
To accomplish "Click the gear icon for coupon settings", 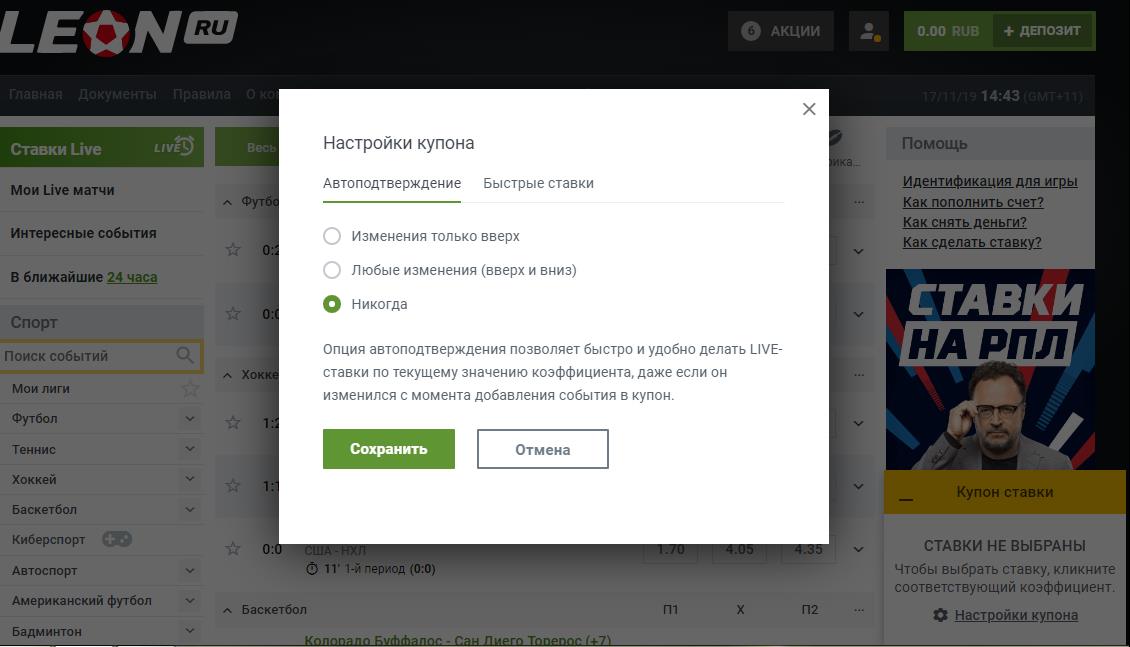I will pyautogui.click(x=940, y=615).
